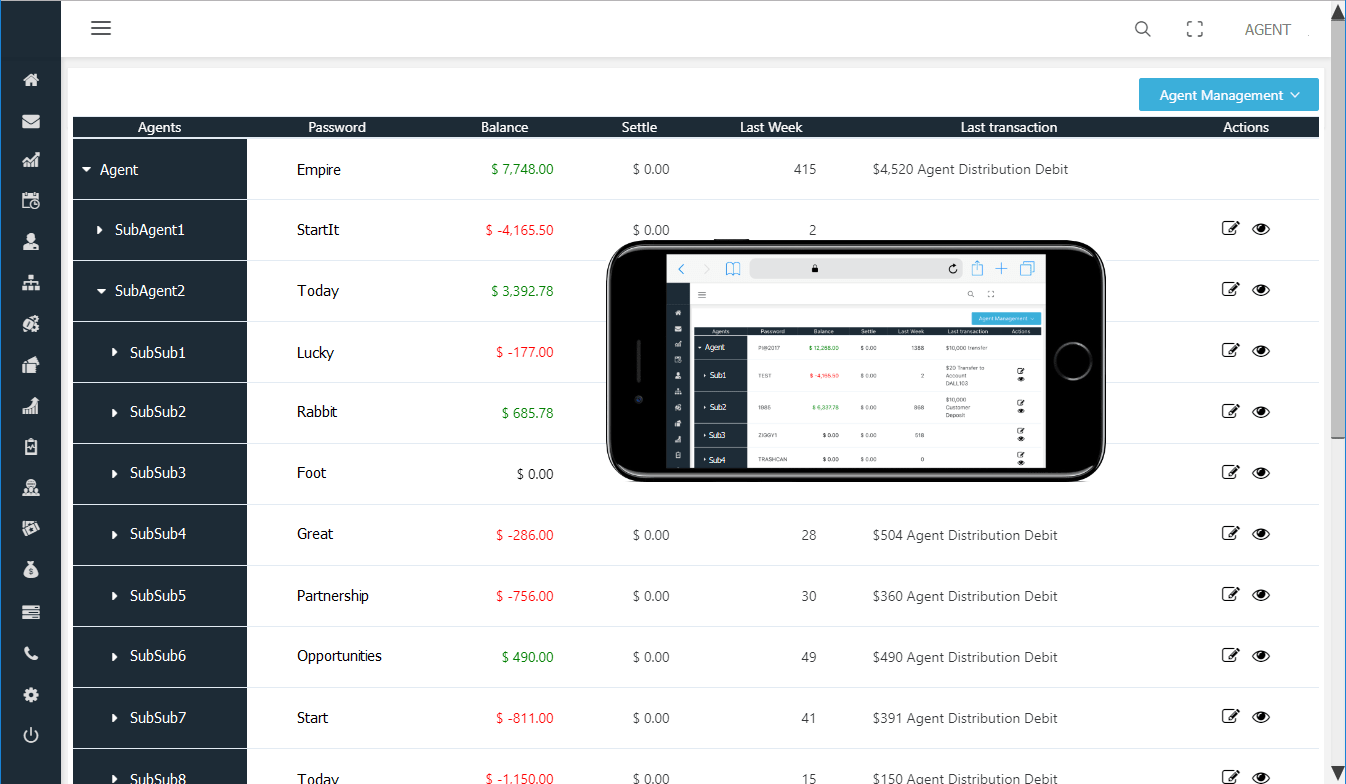Expand the SubAgent1 tree node
The width and height of the screenshot is (1346, 784).
100,230
